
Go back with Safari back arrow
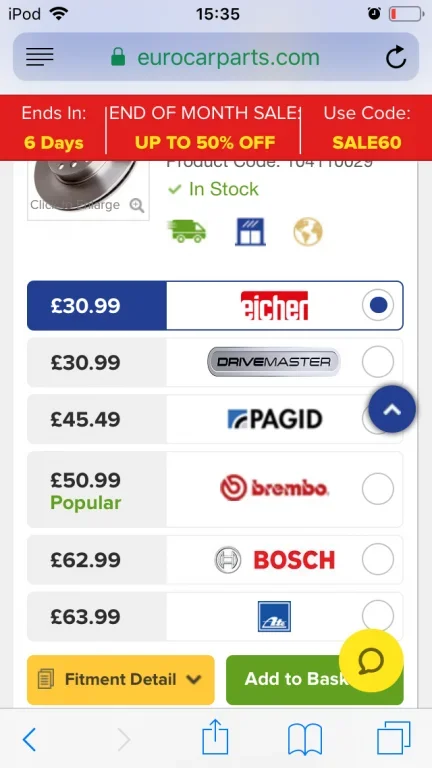[x=29, y=739]
